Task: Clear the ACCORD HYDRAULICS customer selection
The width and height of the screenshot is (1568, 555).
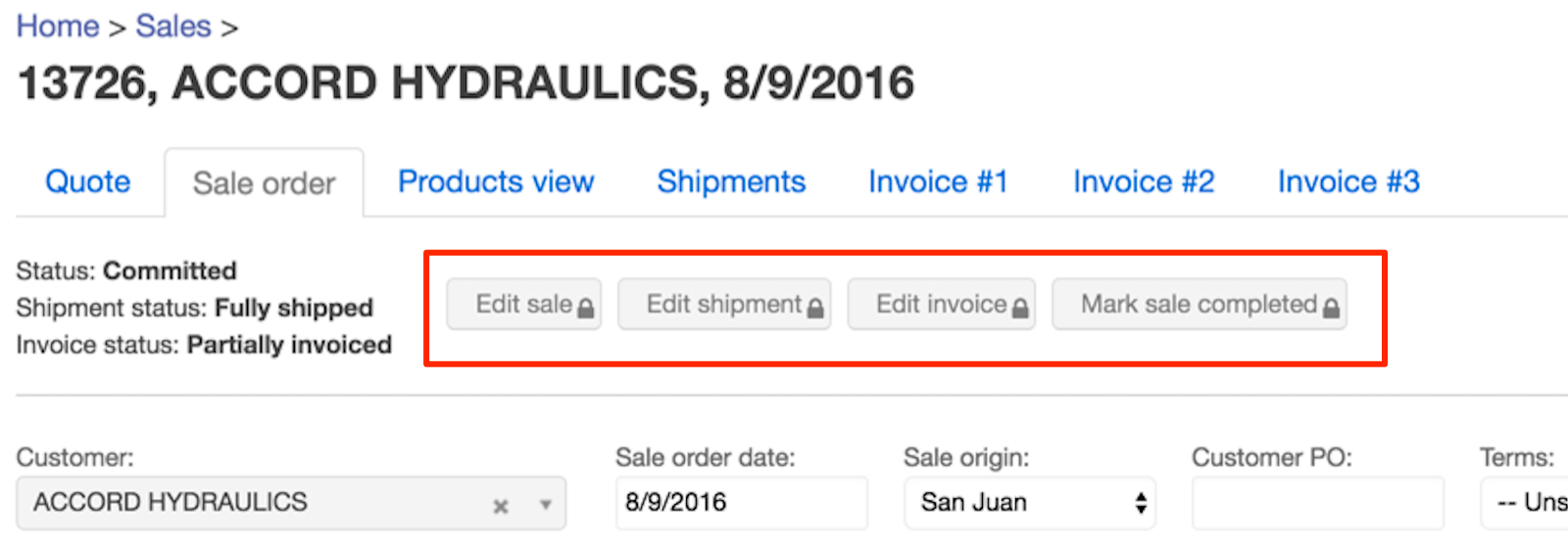Action: pos(501,506)
